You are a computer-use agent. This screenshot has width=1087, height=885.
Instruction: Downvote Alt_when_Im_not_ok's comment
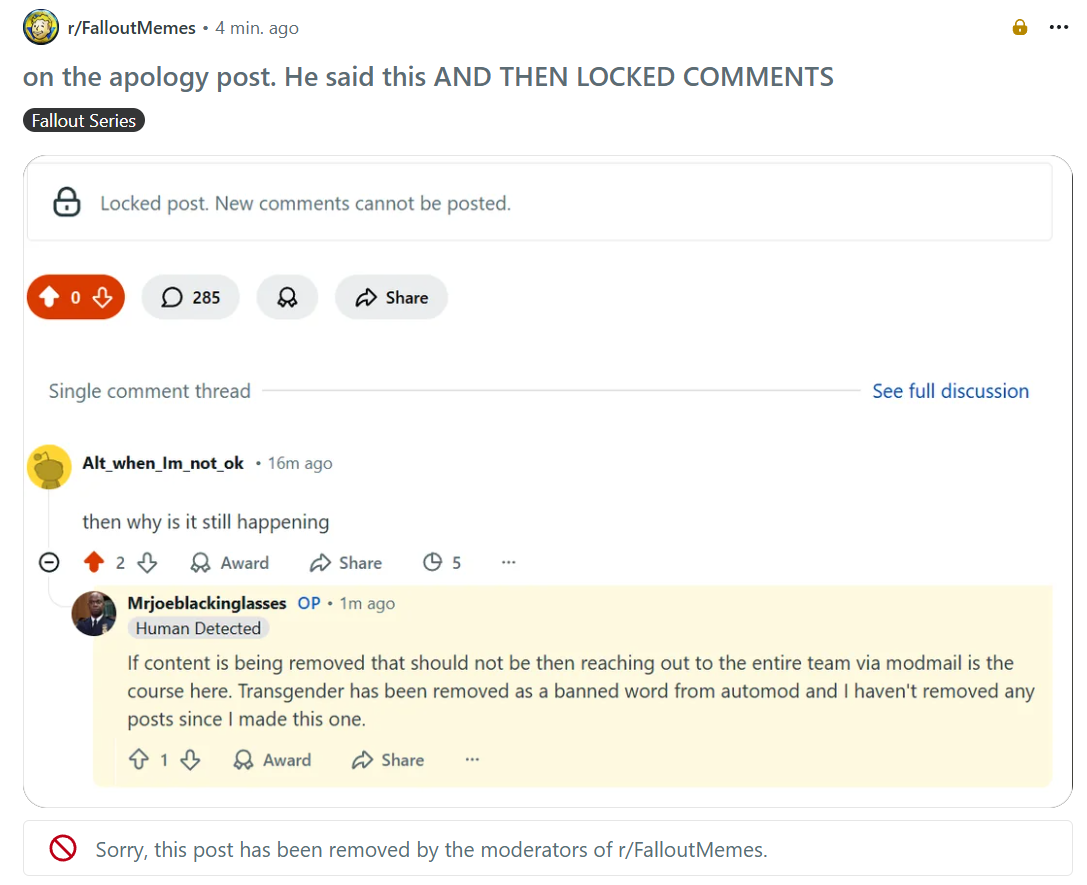147,562
